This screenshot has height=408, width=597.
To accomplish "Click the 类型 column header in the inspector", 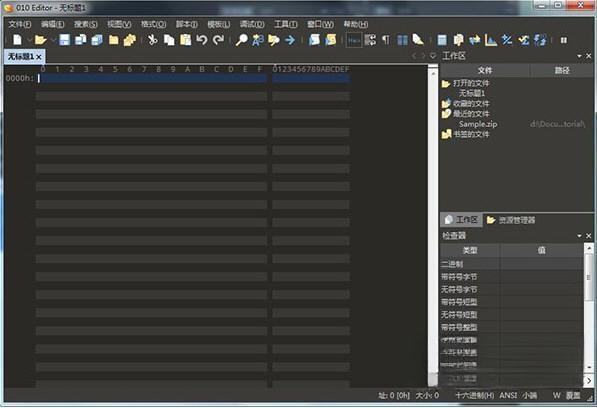I will [x=469, y=250].
